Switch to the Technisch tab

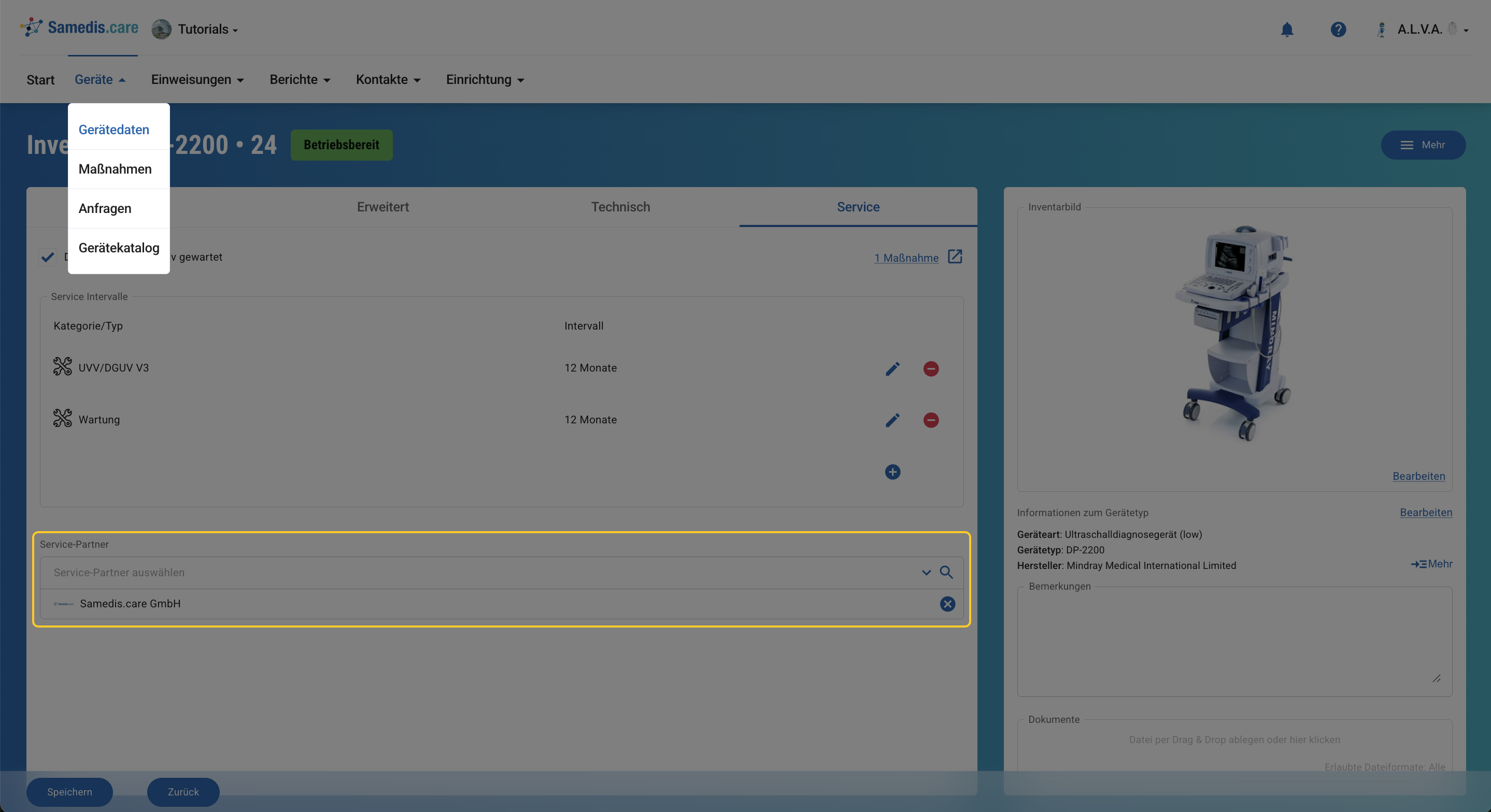click(620, 207)
